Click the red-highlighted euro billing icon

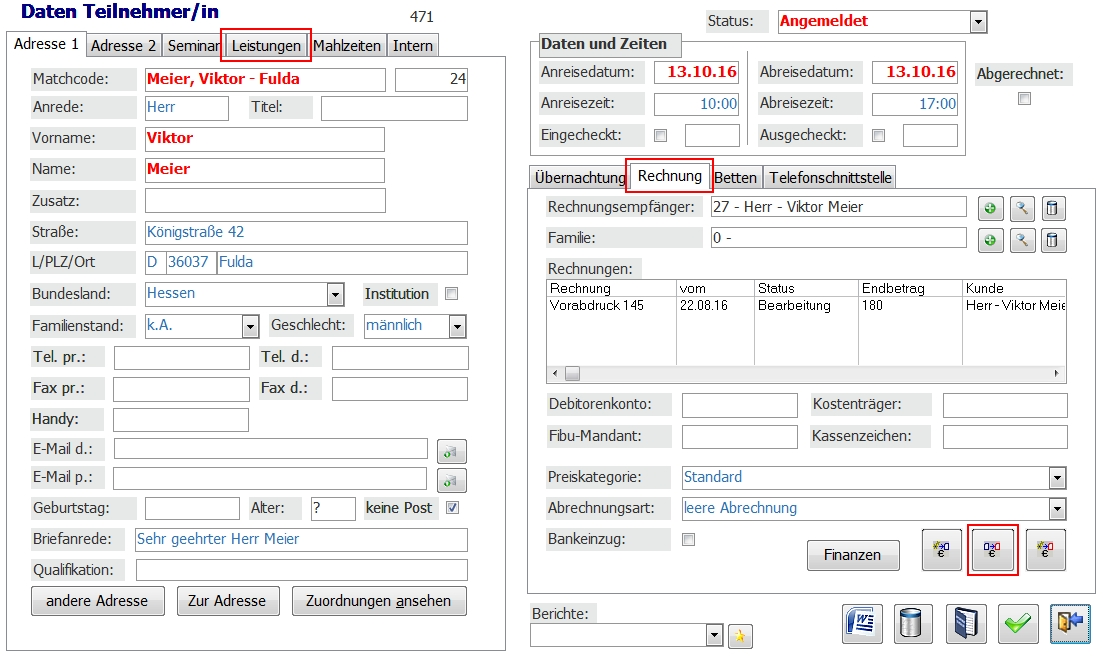[x=993, y=549]
